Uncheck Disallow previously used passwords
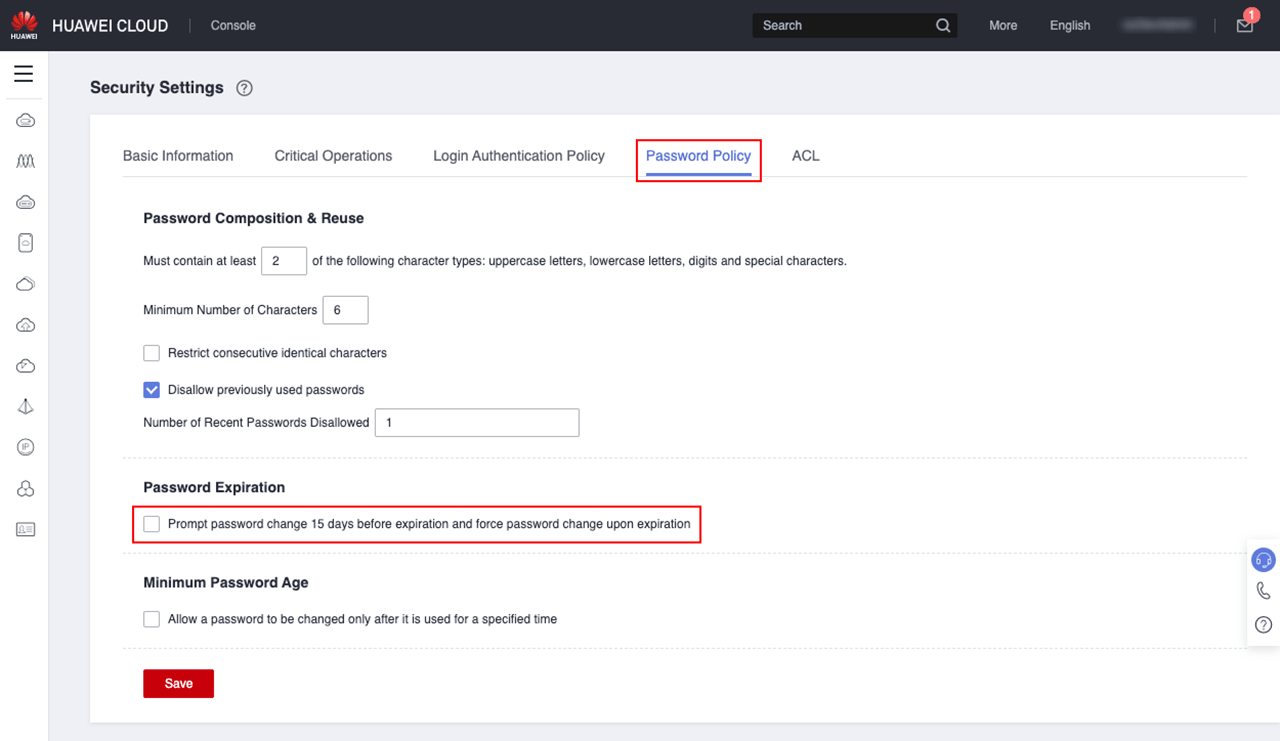Image resolution: width=1280 pixels, height=741 pixels. click(x=152, y=390)
